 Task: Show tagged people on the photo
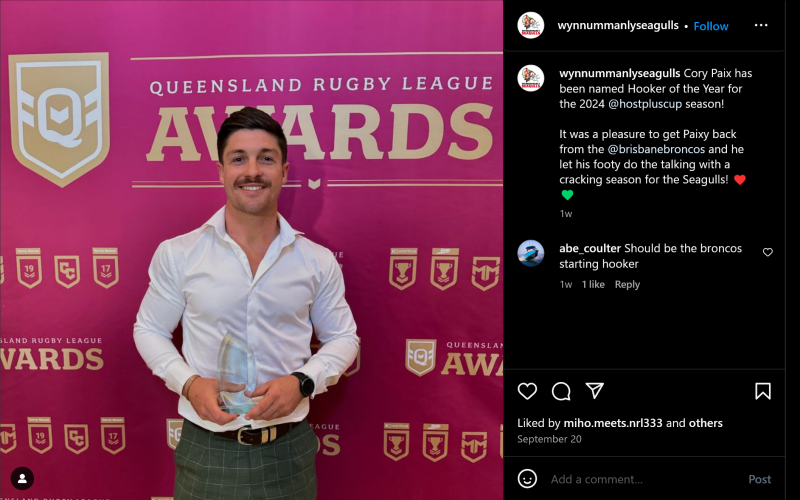pos(22,479)
